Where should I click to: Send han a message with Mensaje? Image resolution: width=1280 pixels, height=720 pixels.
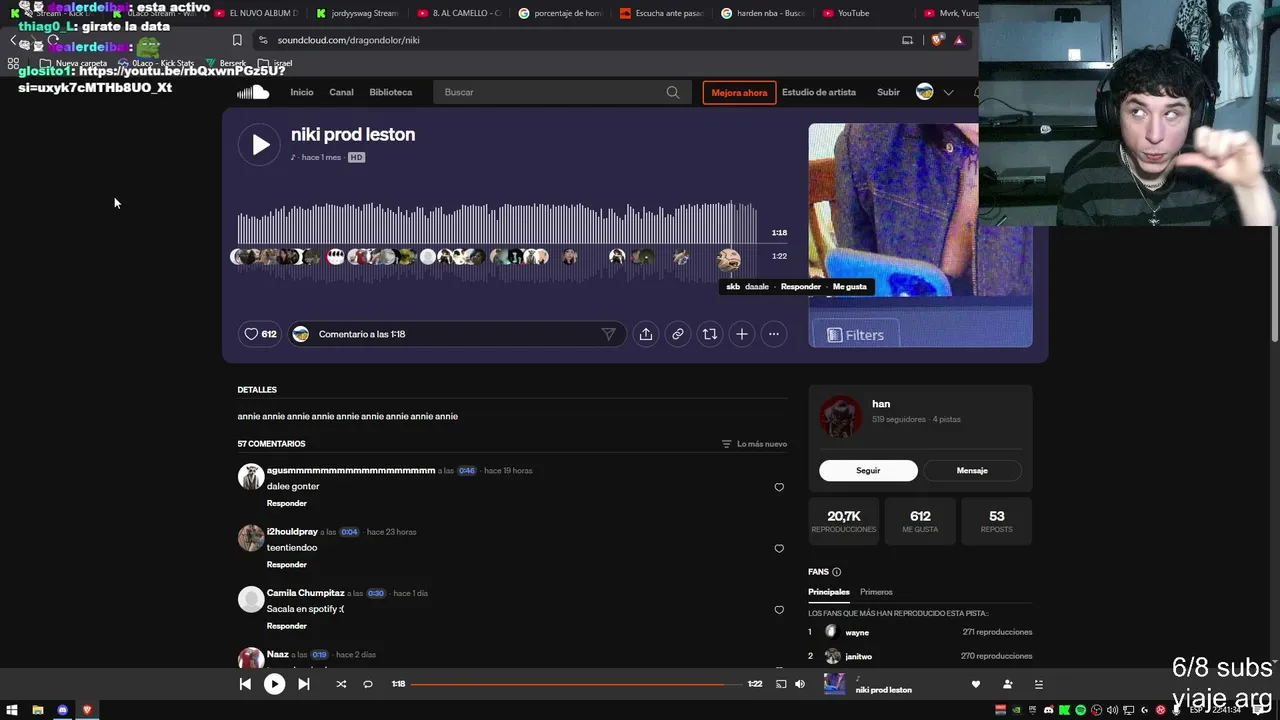(x=972, y=470)
